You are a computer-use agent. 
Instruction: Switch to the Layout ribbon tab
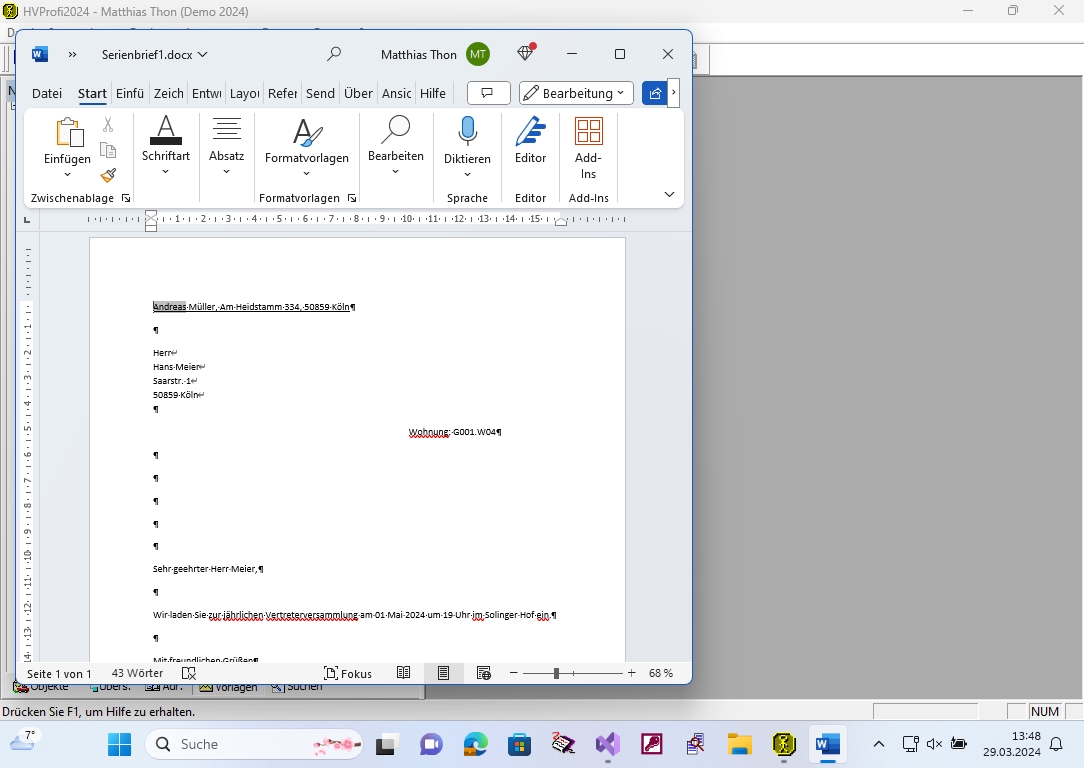point(245,93)
